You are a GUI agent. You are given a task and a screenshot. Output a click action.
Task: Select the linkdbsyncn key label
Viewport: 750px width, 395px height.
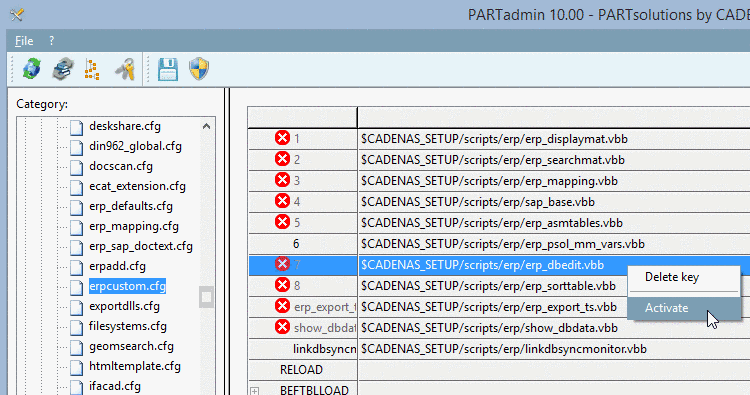[325, 349]
